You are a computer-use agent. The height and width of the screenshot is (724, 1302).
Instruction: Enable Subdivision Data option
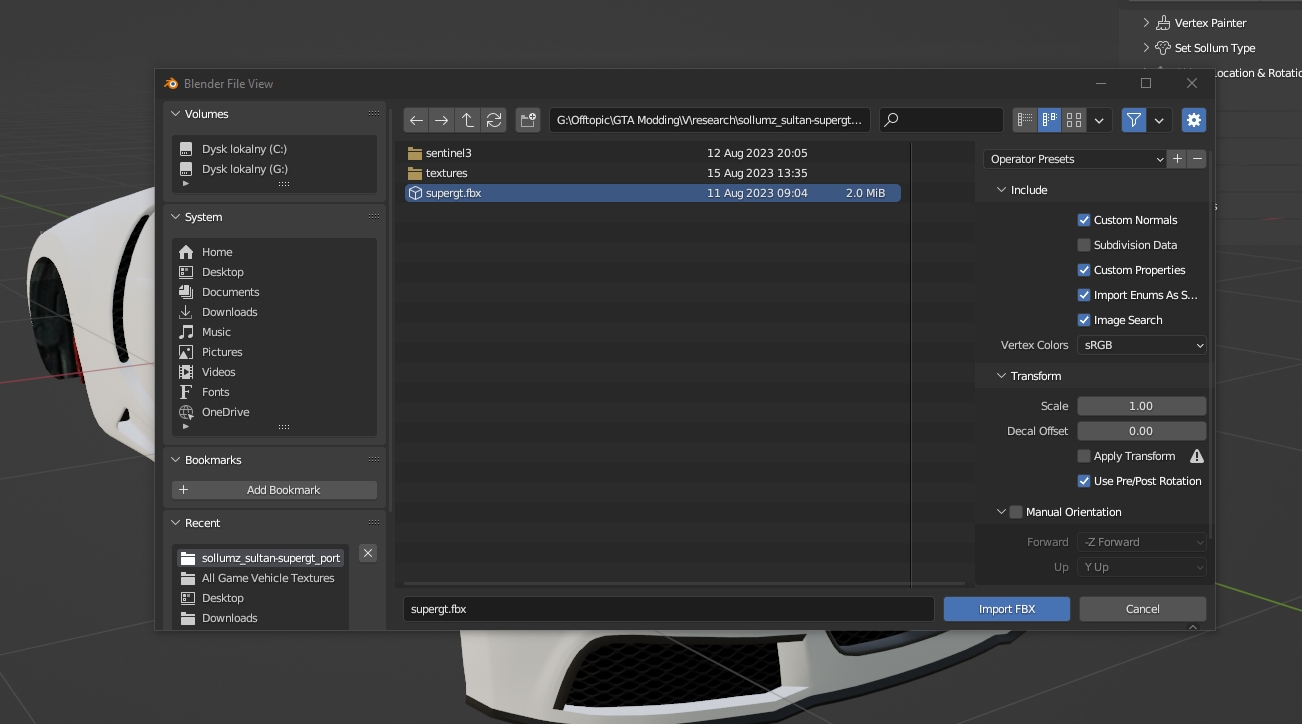(x=1084, y=245)
